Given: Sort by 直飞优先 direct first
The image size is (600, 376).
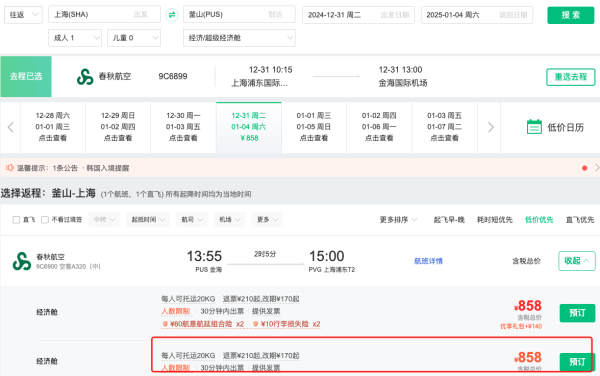Looking at the screenshot, I should (x=580, y=220).
